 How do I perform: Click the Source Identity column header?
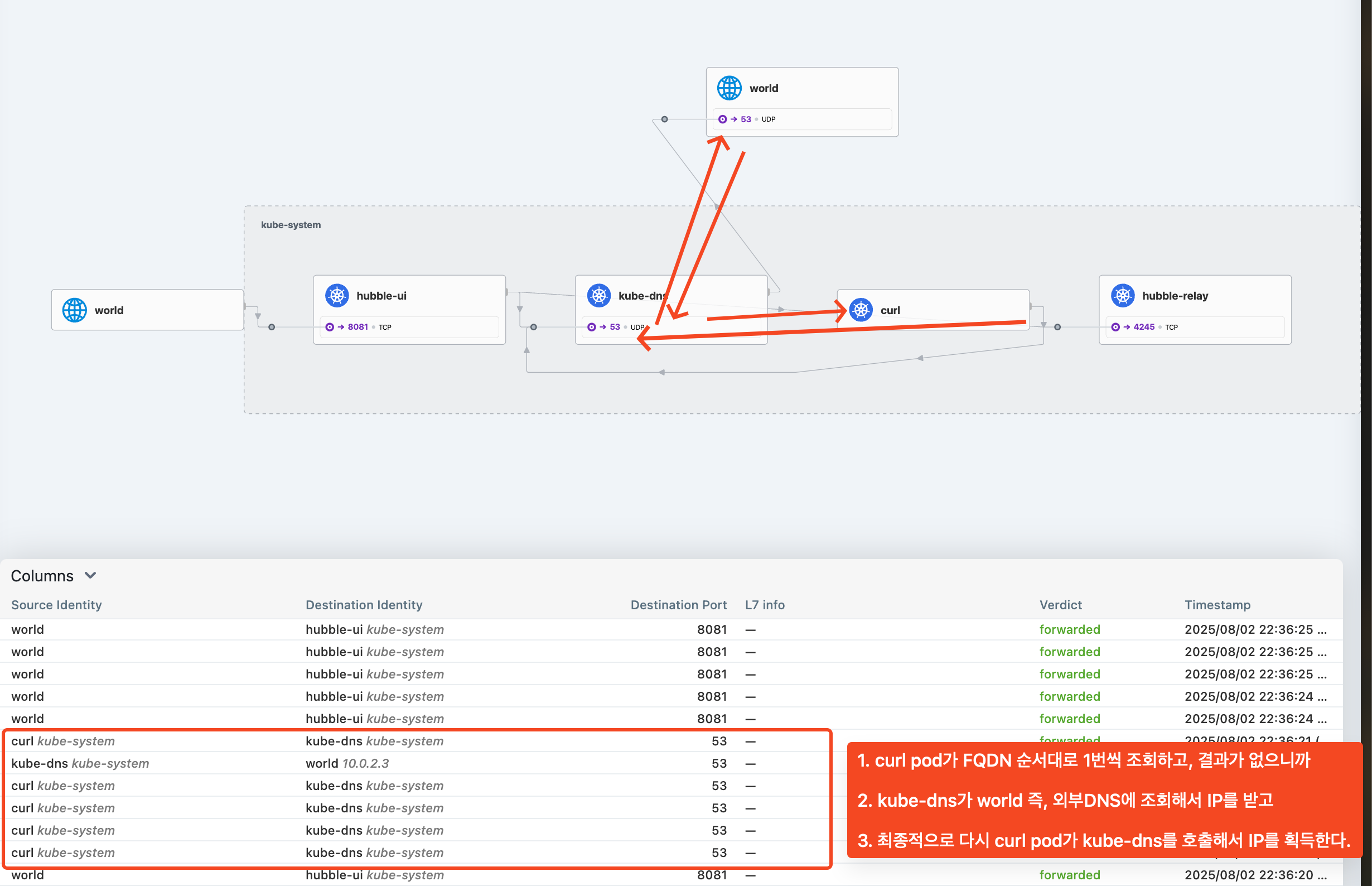(x=56, y=605)
